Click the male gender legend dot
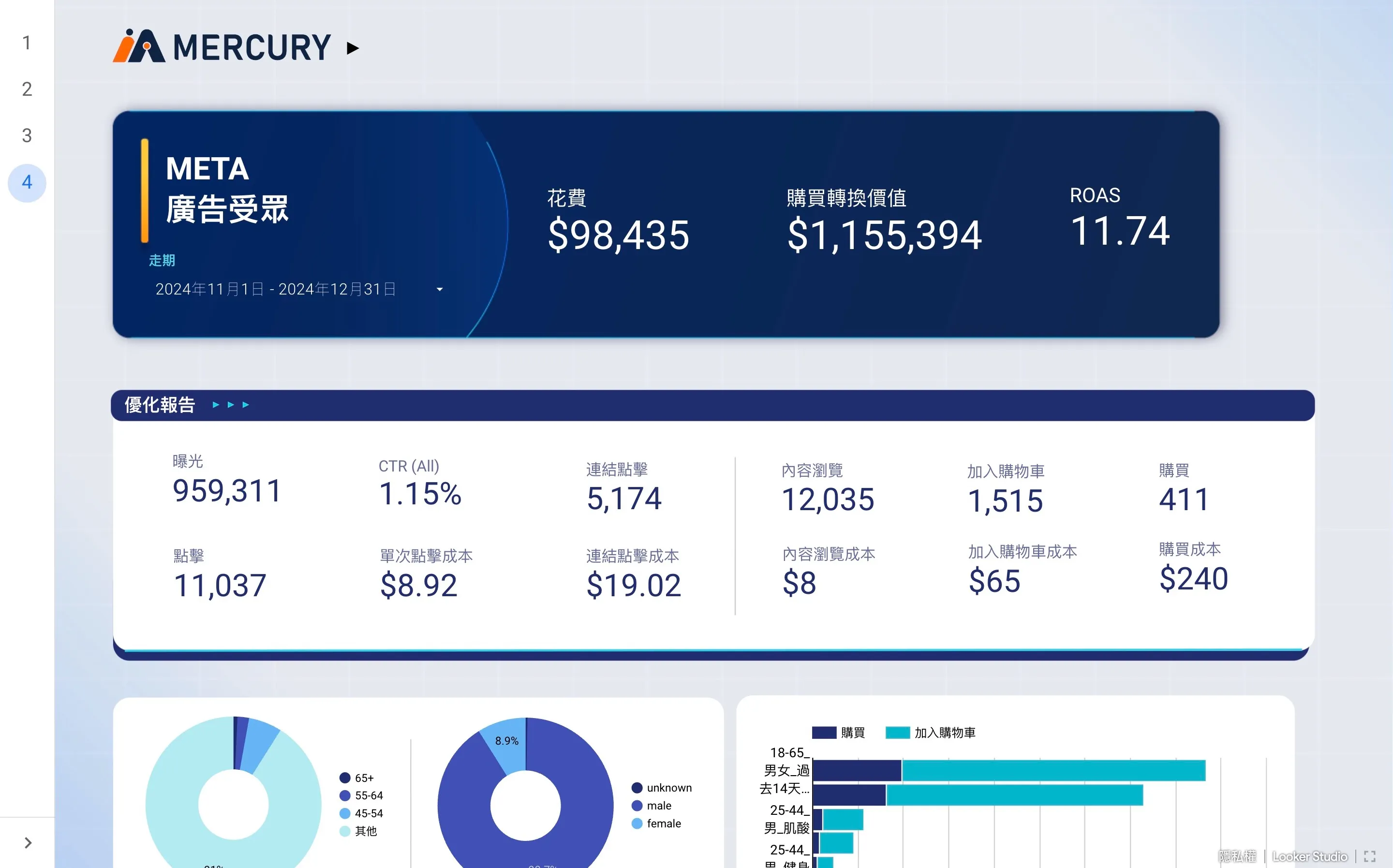This screenshot has width=1393, height=868. pyautogui.click(x=637, y=806)
